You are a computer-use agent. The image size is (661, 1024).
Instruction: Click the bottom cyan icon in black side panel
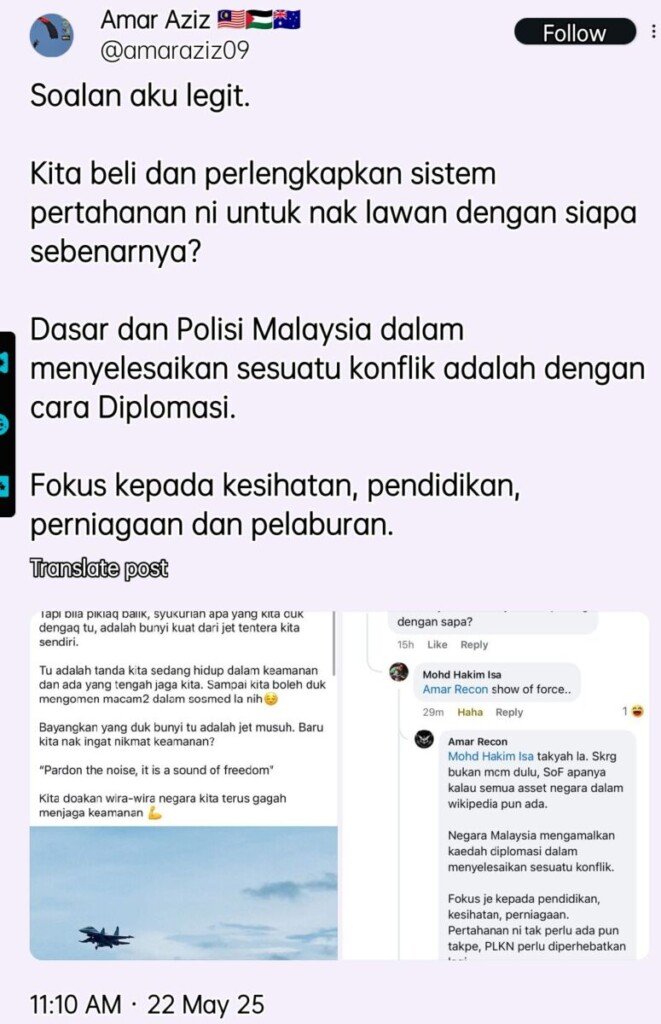[x=3, y=486]
